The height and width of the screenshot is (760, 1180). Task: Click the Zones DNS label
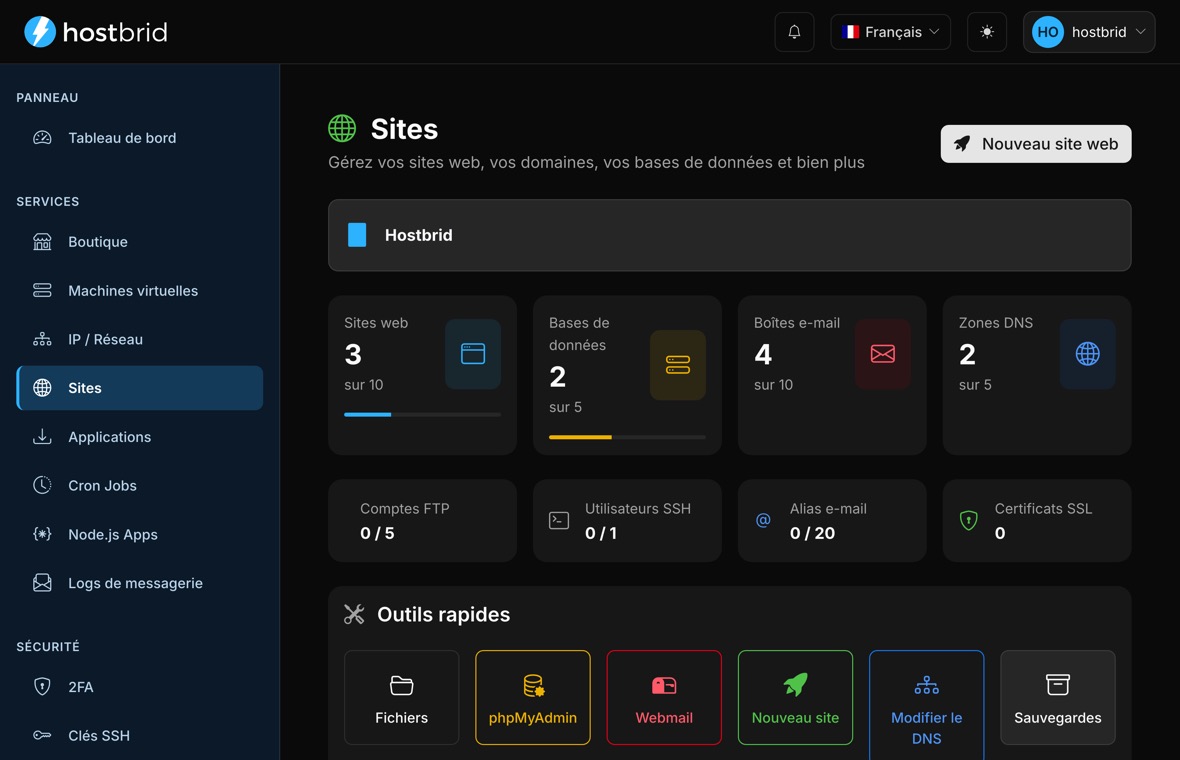[996, 323]
